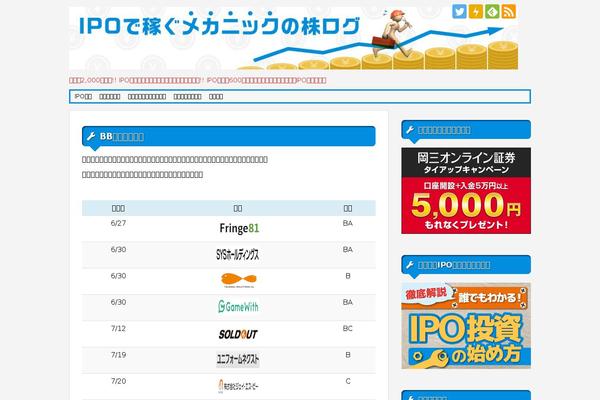
Task: Open the IPO投資の始め方 guide banner
Action: point(466,326)
